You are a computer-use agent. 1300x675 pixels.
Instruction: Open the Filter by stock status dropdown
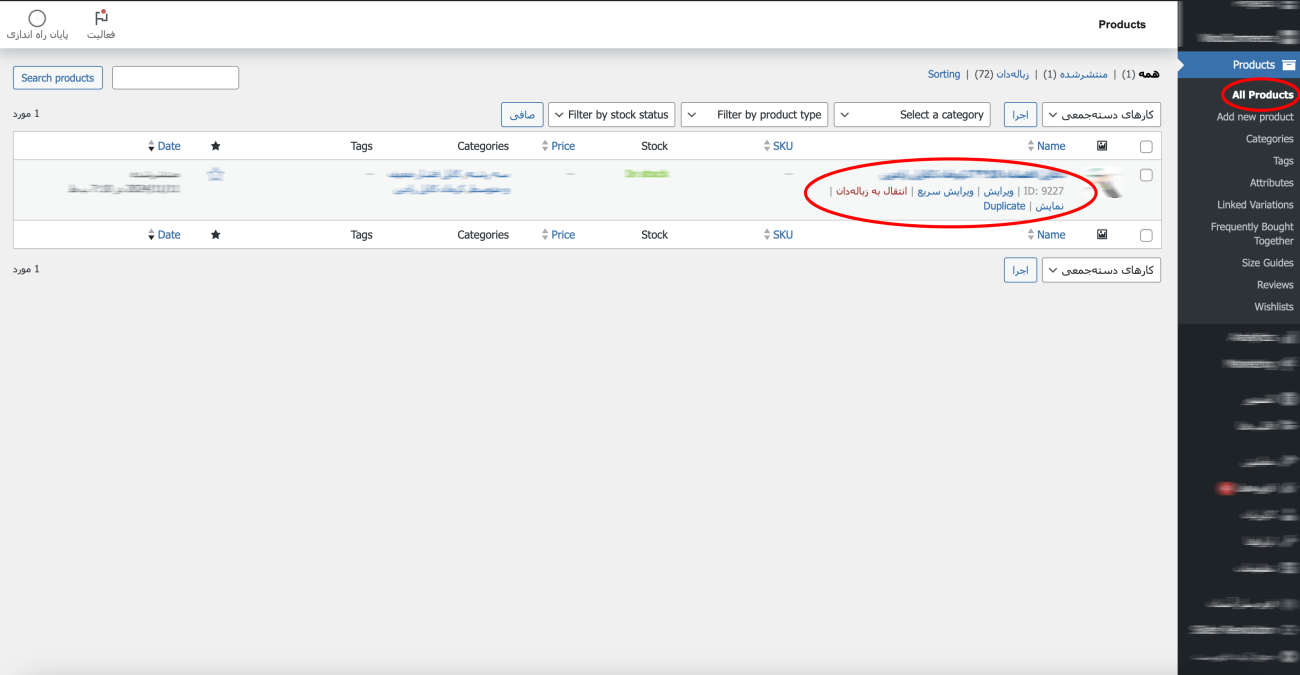[611, 115]
